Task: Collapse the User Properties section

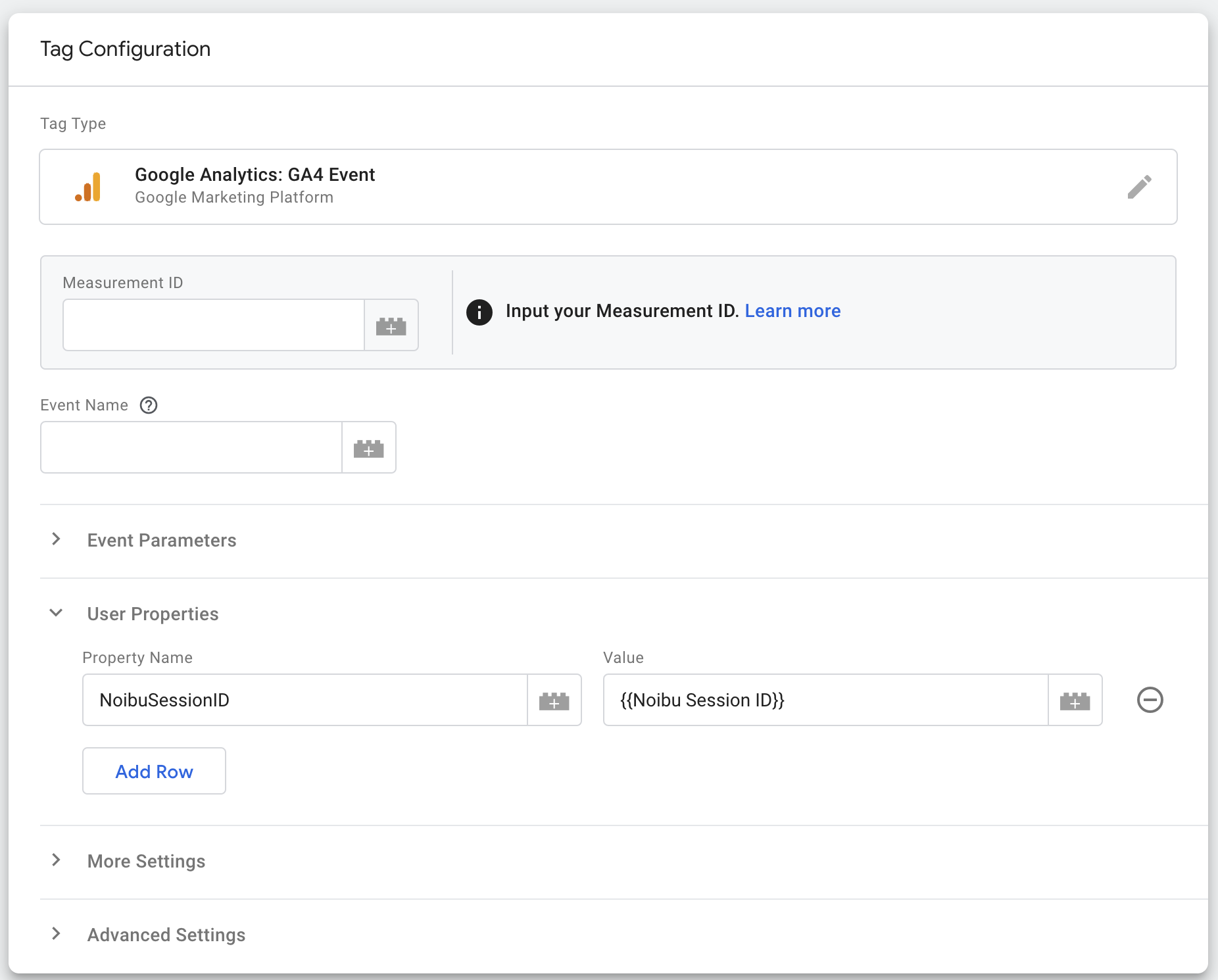Action: tap(57, 614)
